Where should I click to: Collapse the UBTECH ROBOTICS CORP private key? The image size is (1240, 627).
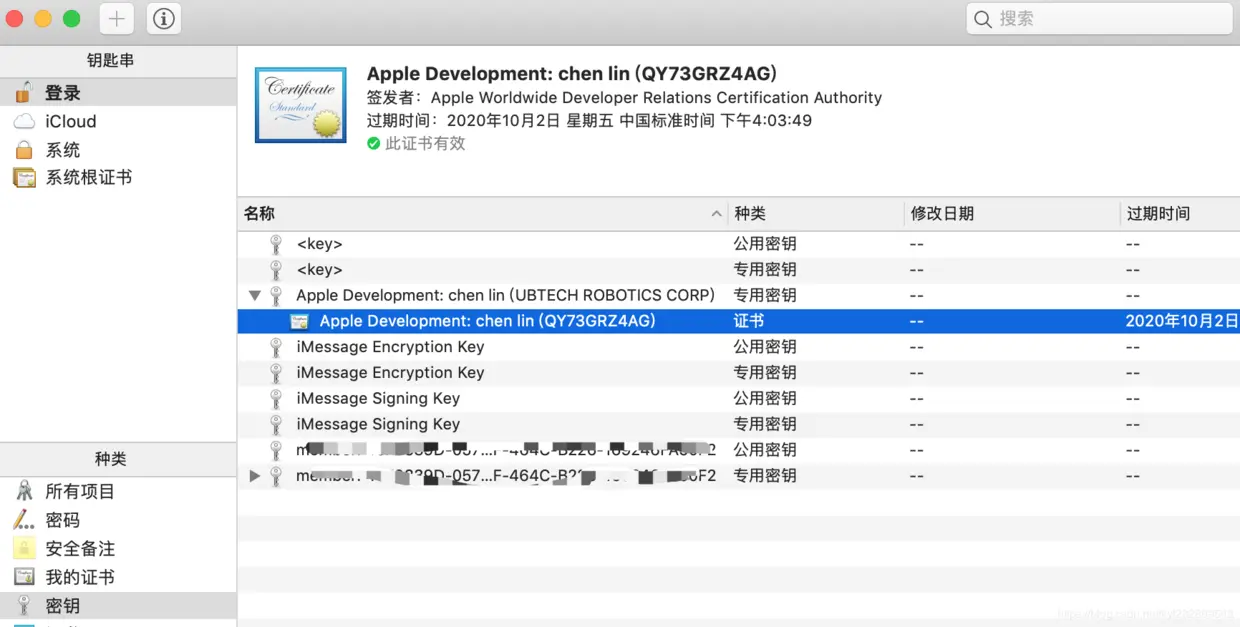pyautogui.click(x=254, y=295)
